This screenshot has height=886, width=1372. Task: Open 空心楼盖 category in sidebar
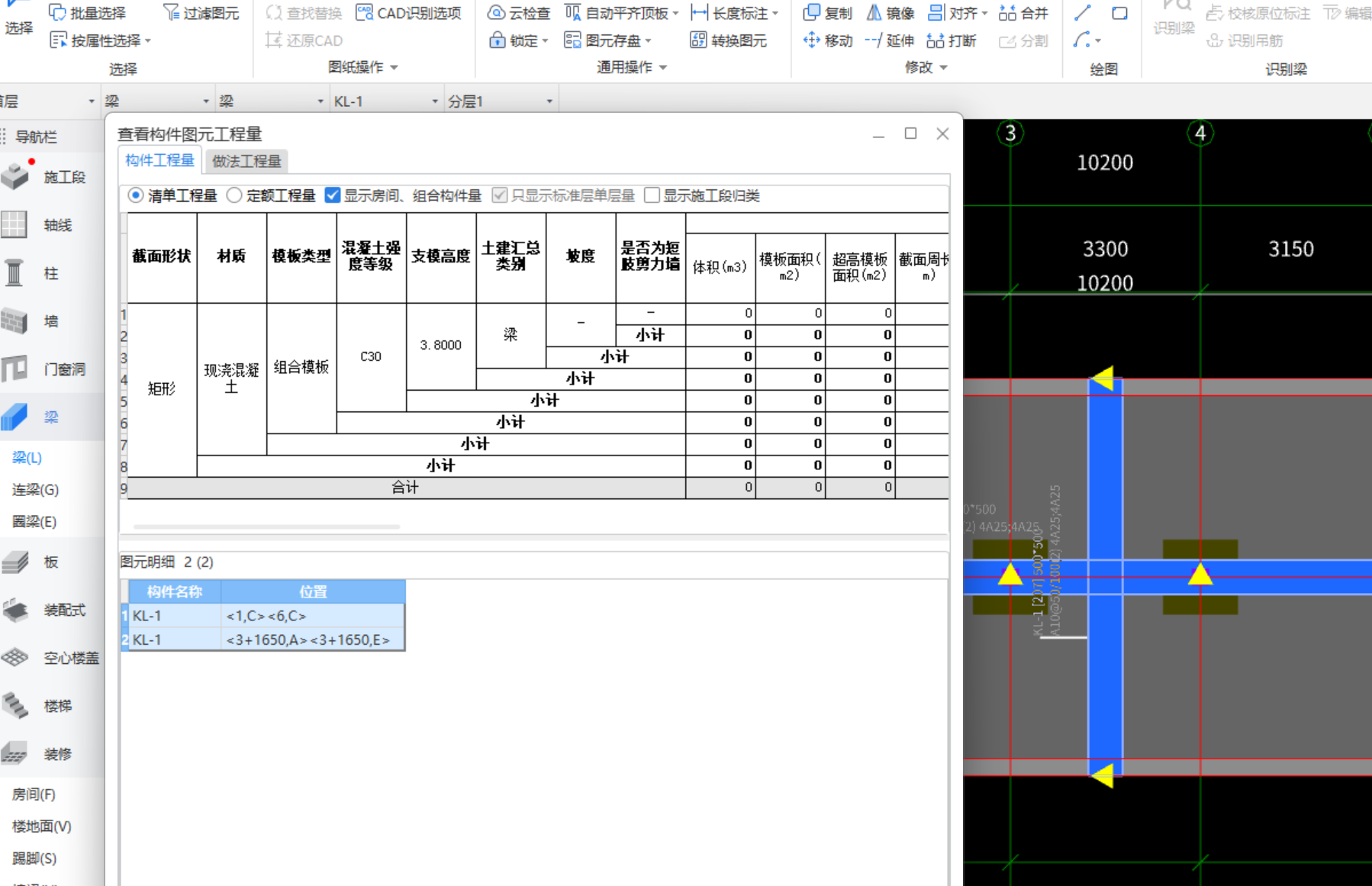point(52,658)
